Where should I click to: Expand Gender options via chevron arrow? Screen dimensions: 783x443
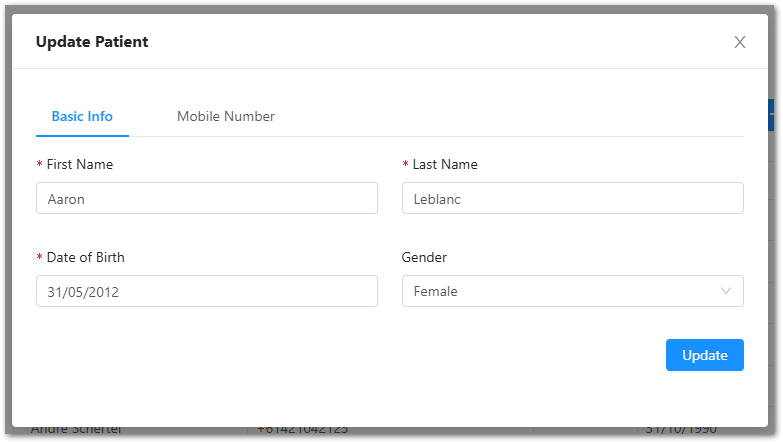point(726,291)
